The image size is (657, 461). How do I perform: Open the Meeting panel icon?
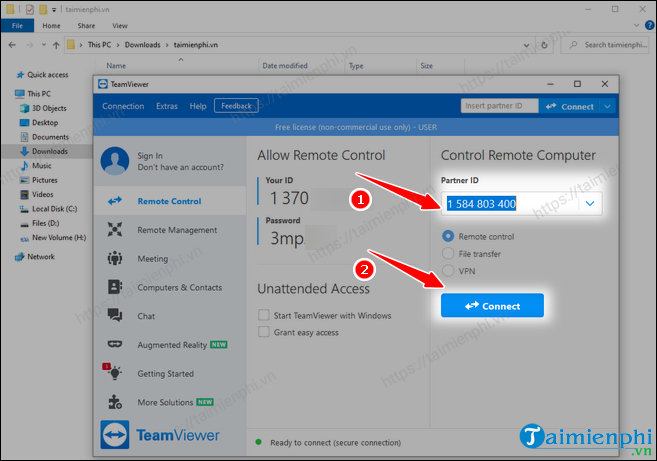[114, 259]
